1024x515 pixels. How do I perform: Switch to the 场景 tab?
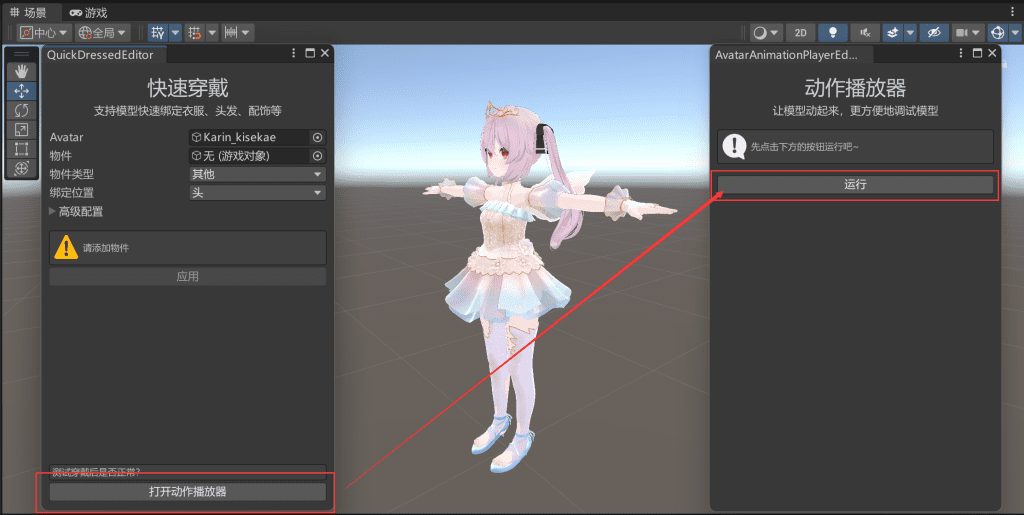[28, 12]
